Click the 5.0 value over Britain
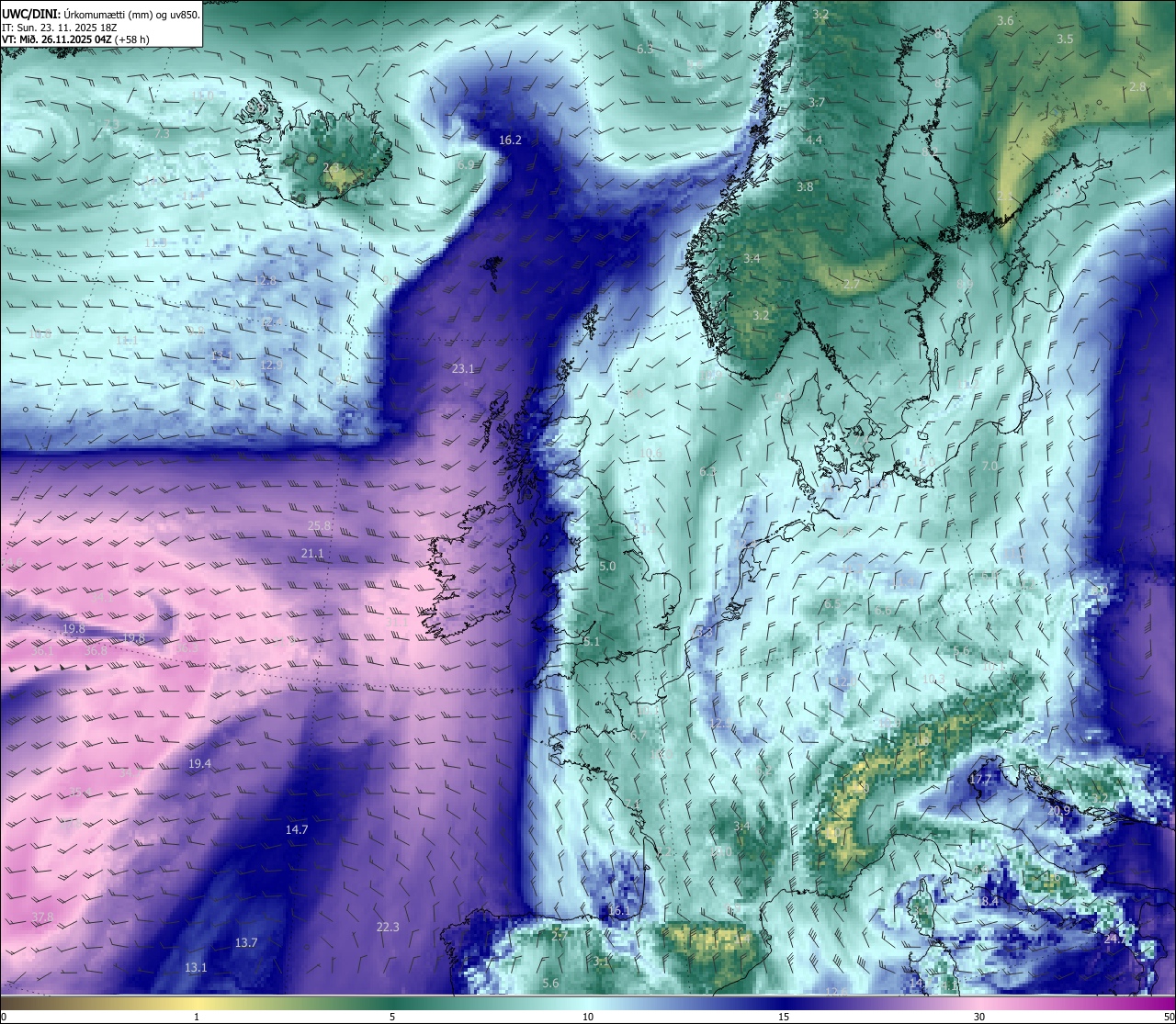The height and width of the screenshot is (1024, 1176). (607, 567)
